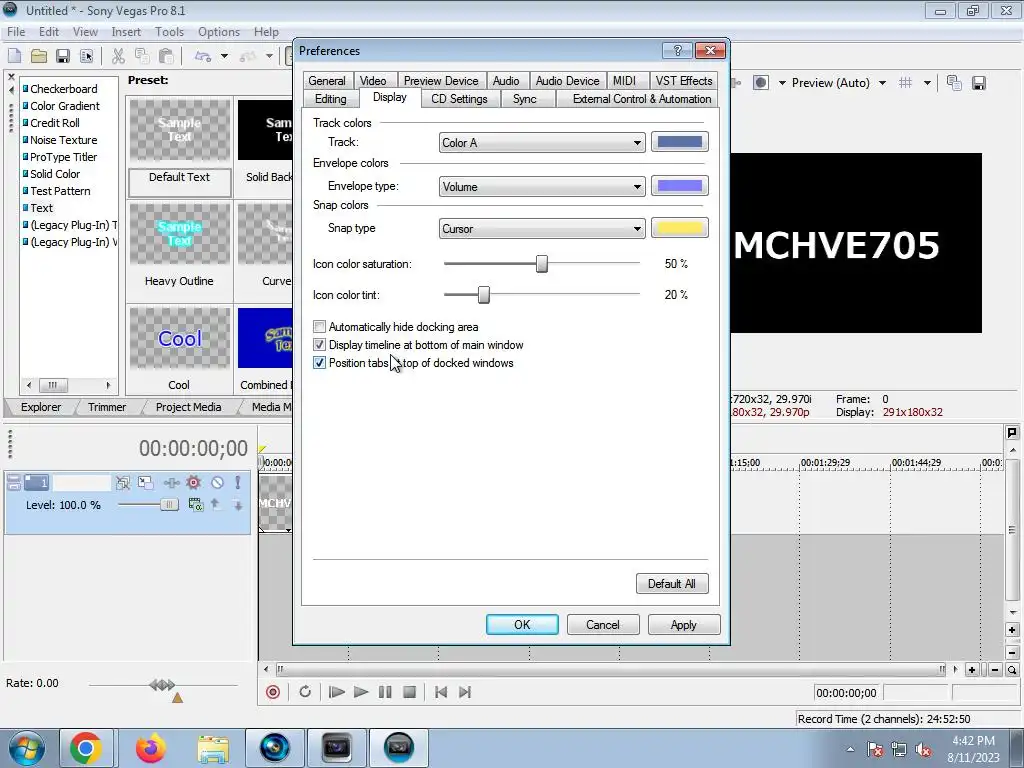Enable Automatically hide docking area checkbox
Viewport: 1024px width, 768px height.
(x=319, y=327)
